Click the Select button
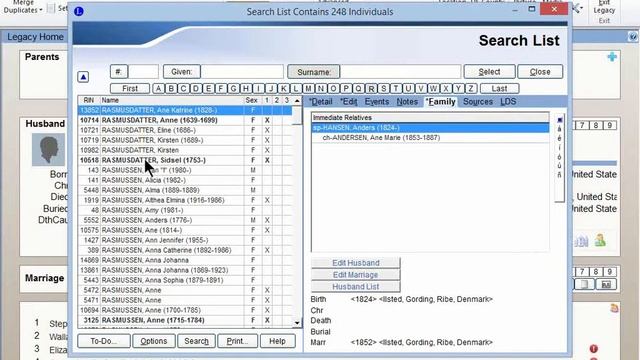640x360 pixels. (x=489, y=72)
